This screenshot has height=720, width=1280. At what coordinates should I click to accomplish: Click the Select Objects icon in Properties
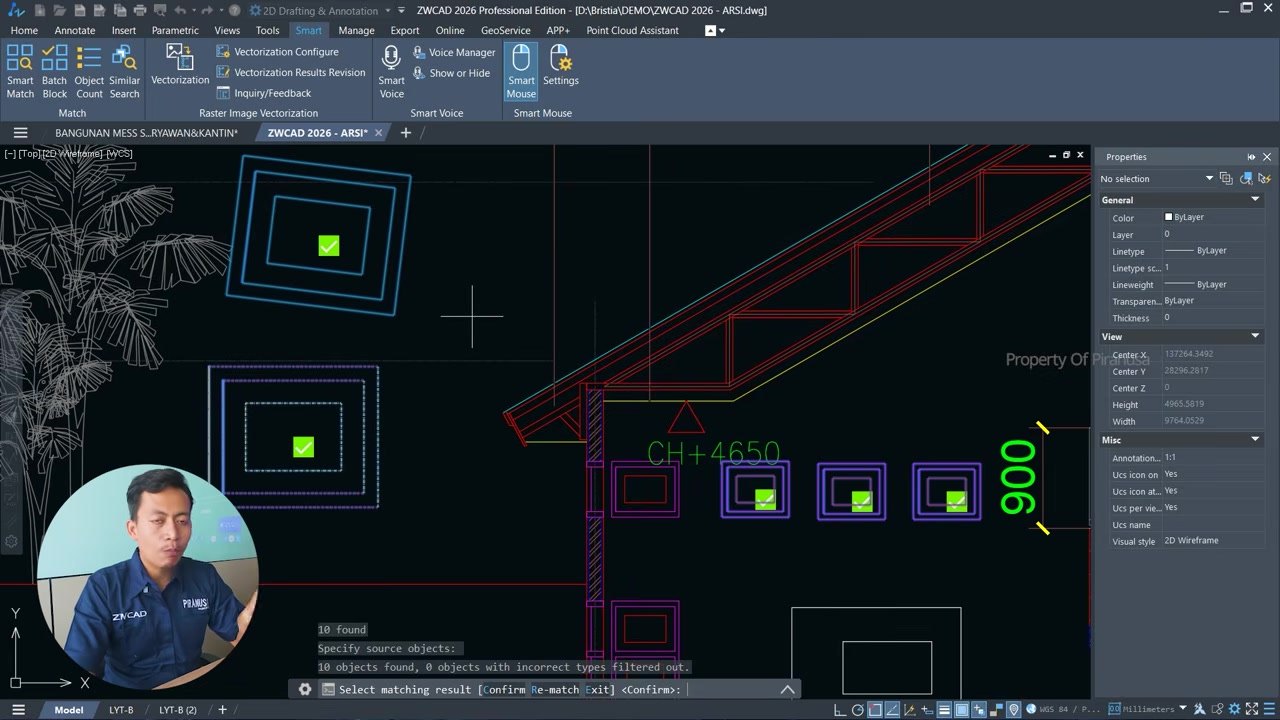(1246, 178)
